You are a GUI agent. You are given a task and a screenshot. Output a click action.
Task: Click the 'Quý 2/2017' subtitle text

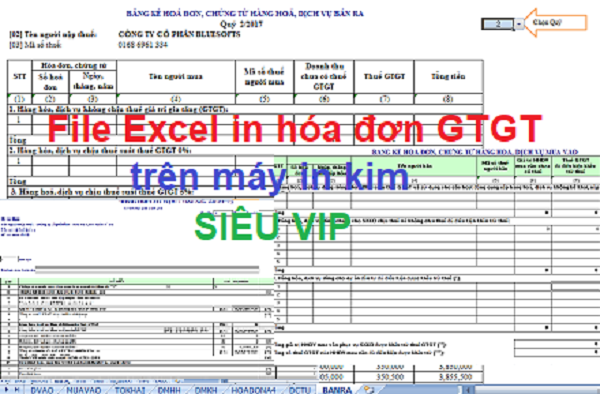pos(241,24)
